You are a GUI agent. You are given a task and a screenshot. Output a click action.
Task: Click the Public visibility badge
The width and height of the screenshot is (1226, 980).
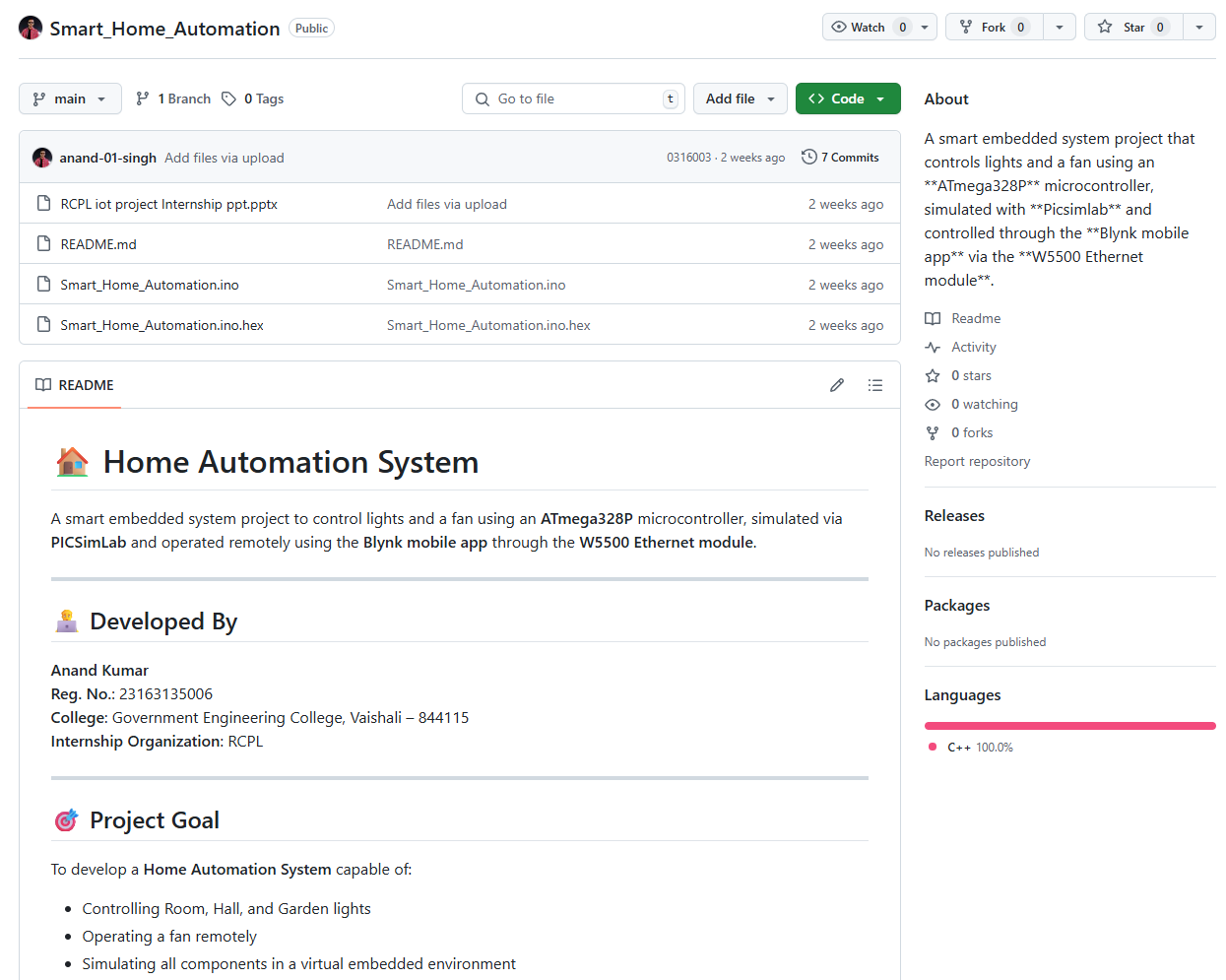tap(312, 29)
